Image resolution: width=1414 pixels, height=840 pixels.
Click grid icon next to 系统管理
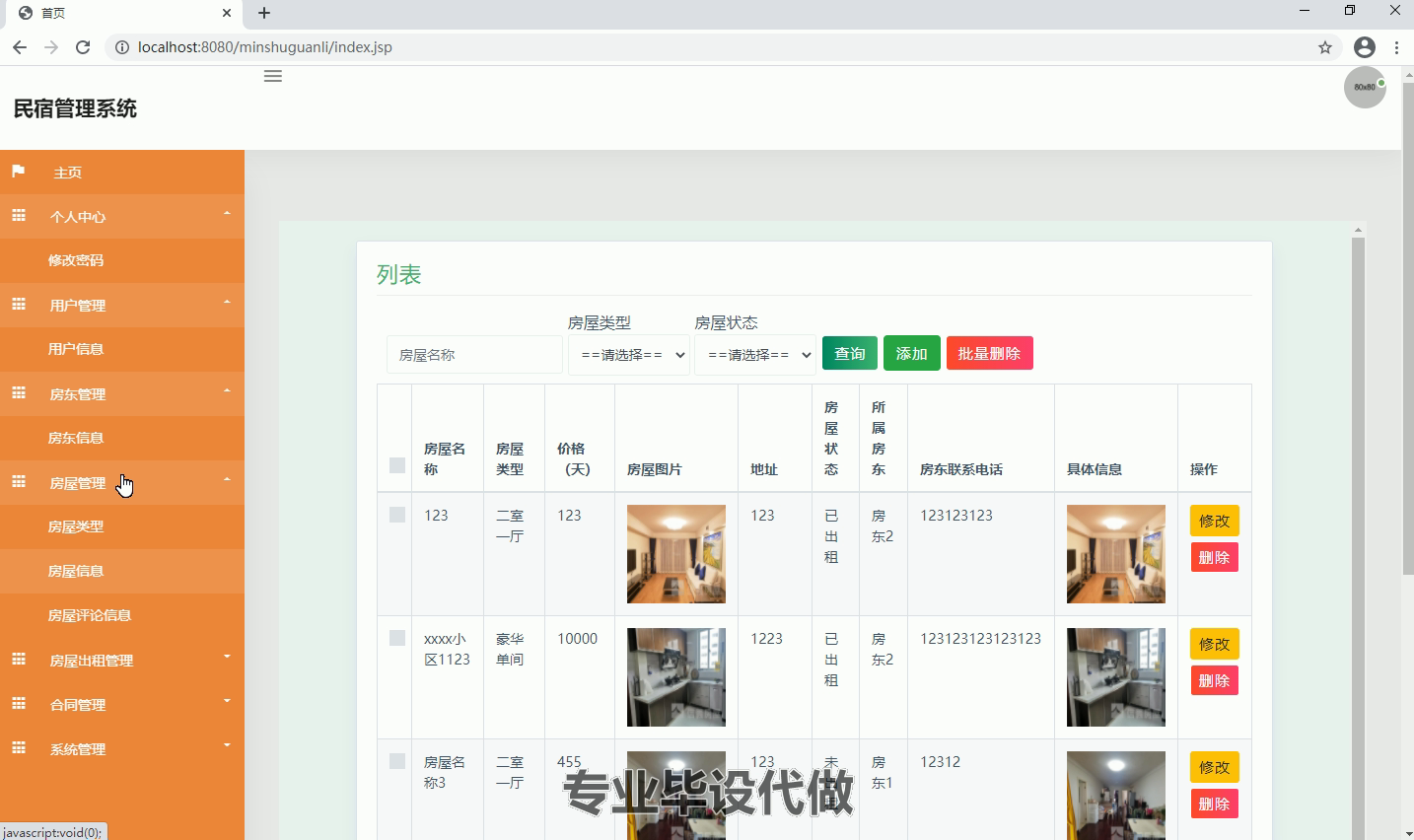19,747
